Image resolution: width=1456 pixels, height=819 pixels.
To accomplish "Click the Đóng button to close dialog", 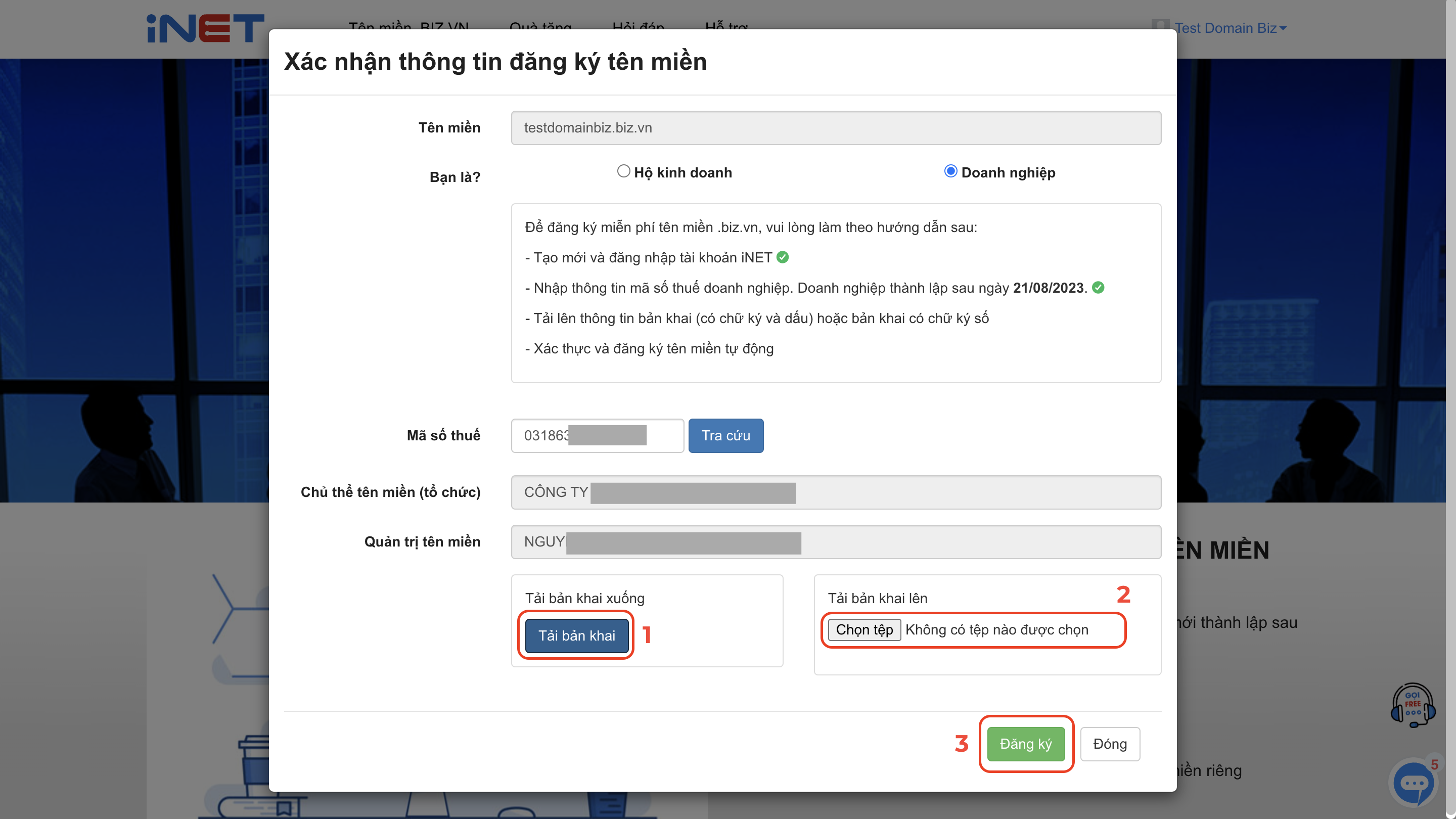I will click(1110, 744).
